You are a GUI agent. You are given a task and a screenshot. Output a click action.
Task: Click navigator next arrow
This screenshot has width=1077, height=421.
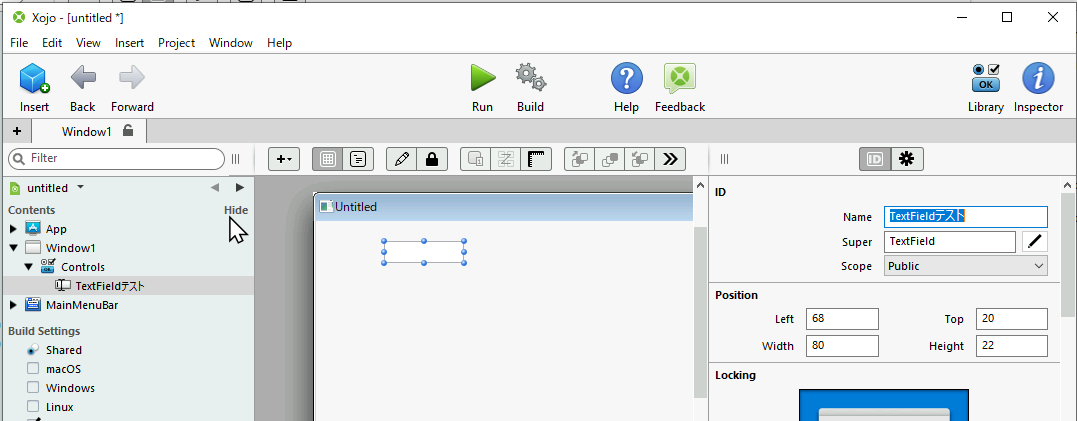[240, 187]
